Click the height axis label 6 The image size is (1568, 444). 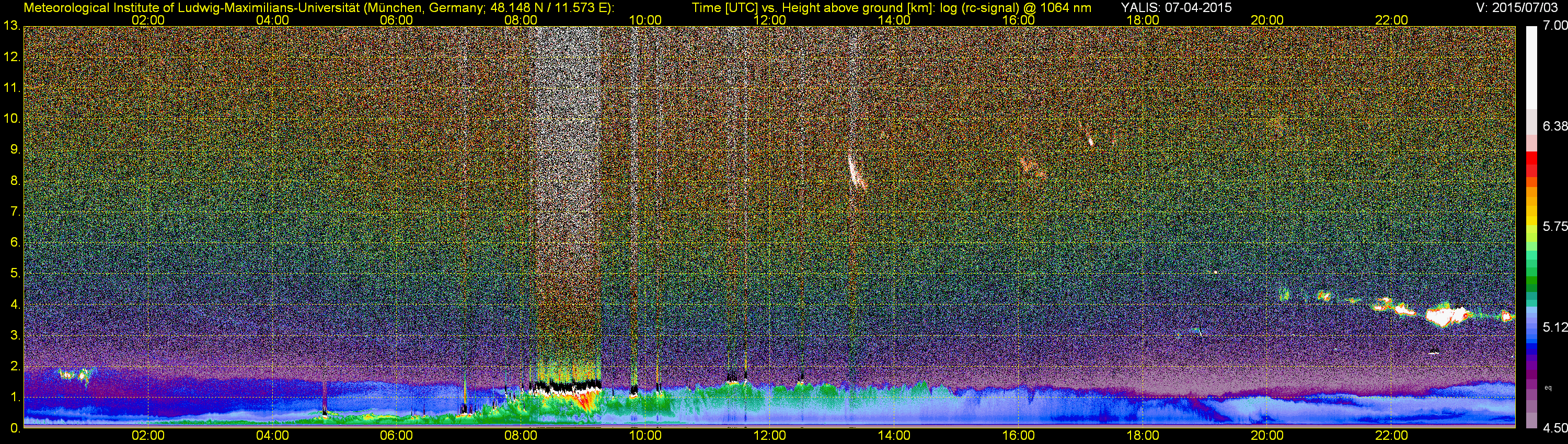(15, 243)
